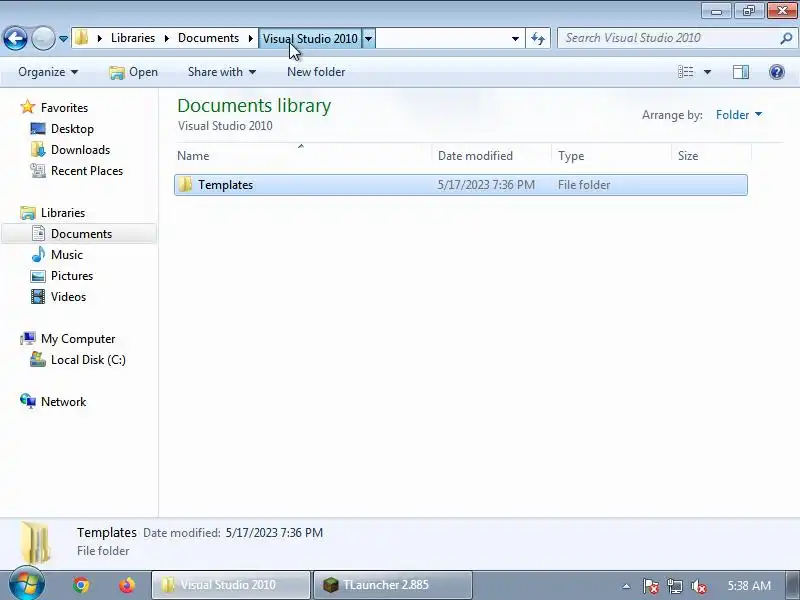Create a New folder from toolbar

click(316, 72)
